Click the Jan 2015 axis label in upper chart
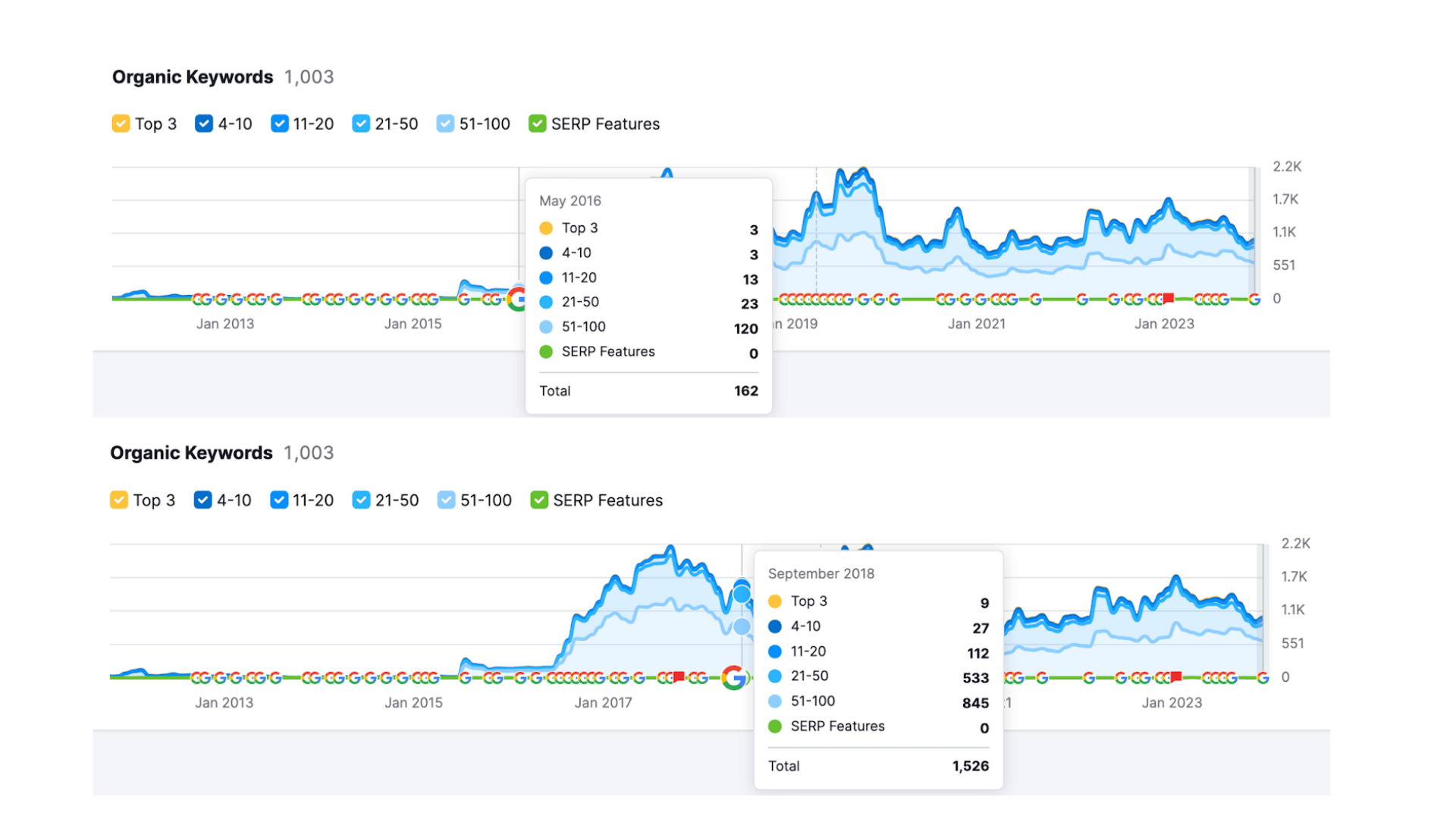This screenshot has width=1456, height=819. click(x=413, y=324)
